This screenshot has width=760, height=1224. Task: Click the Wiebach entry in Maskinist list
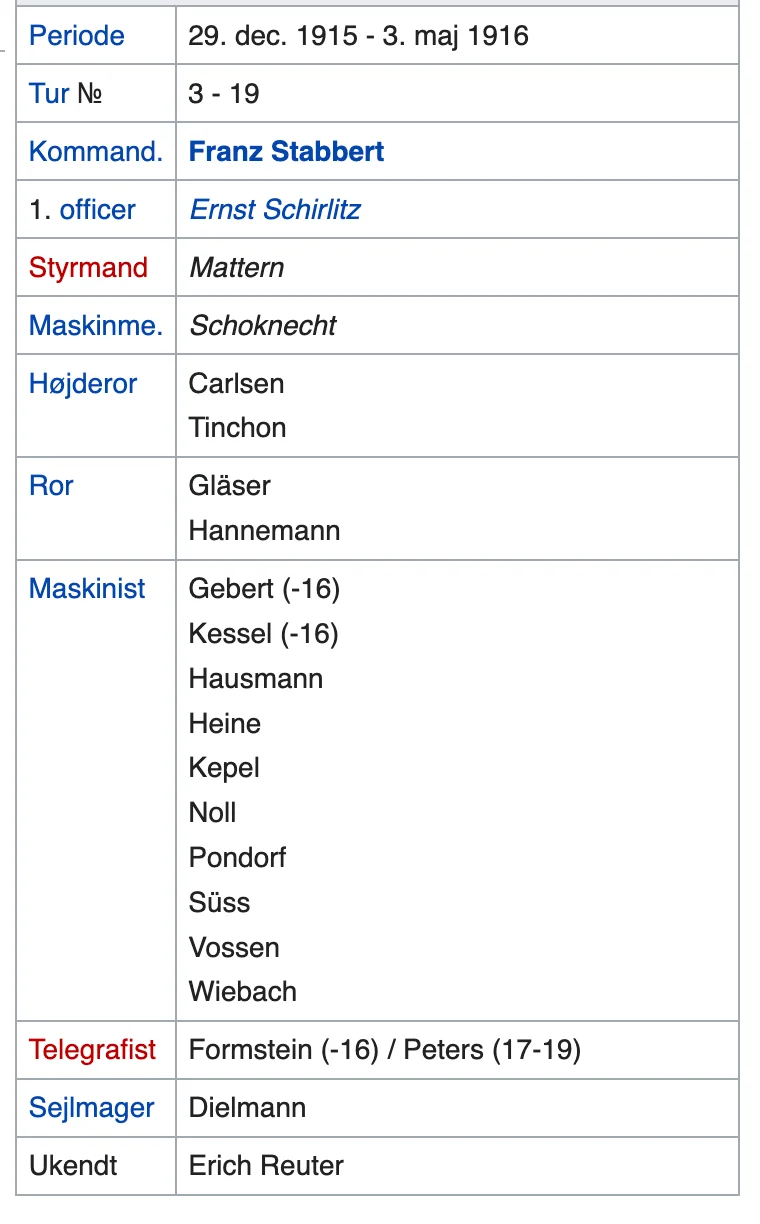tap(242, 992)
